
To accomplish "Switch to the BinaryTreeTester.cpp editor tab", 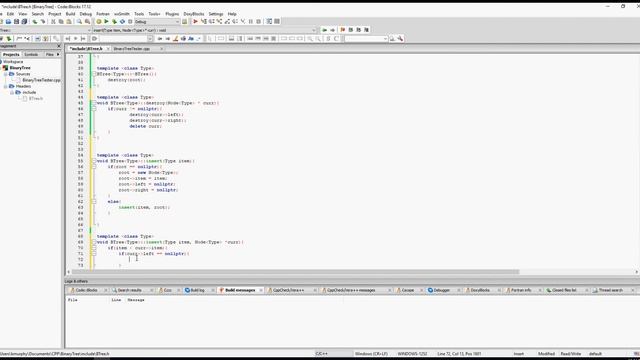I will coord(132,49).
